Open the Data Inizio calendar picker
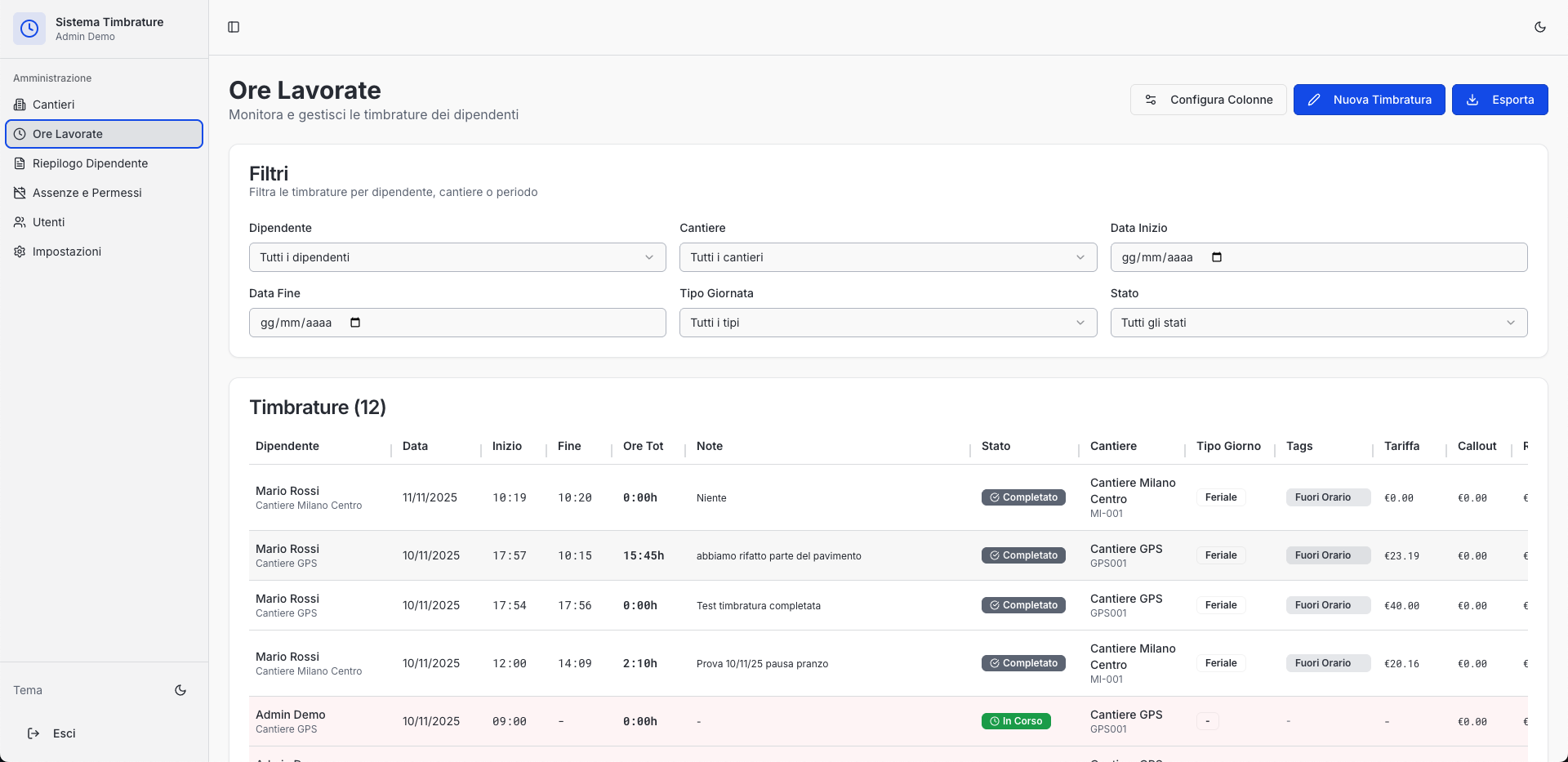 pyautogui.click(x=1216, y=256)
